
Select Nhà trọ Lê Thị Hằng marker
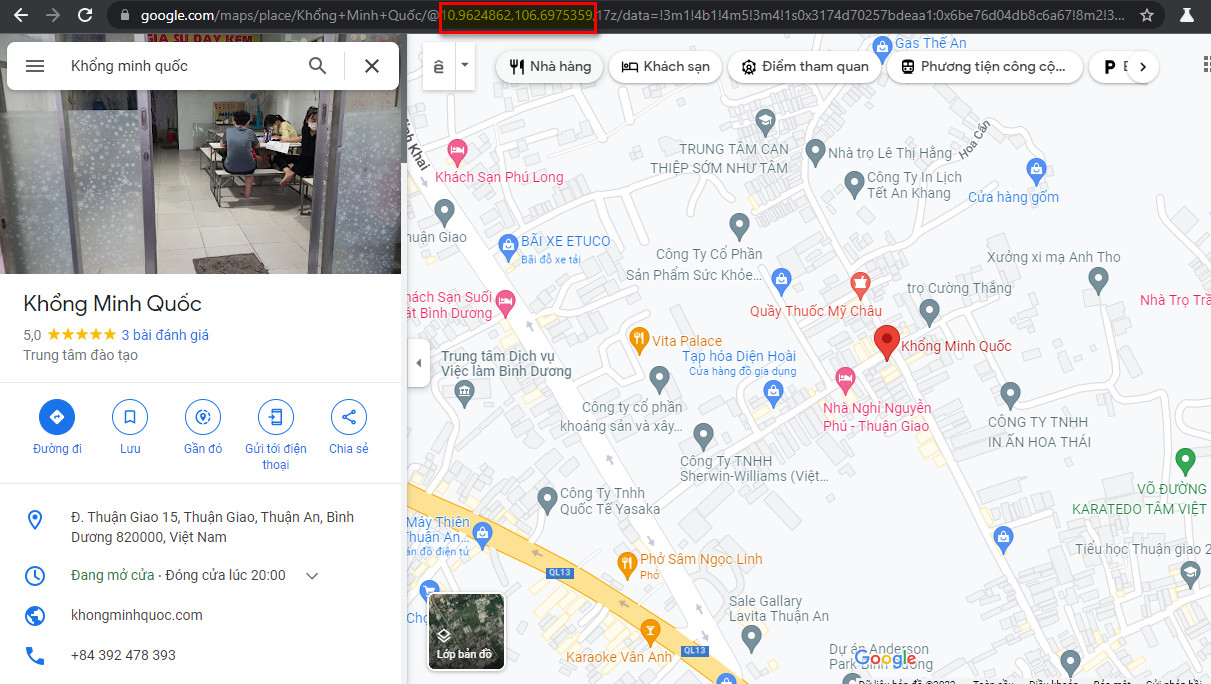(815, 153)
